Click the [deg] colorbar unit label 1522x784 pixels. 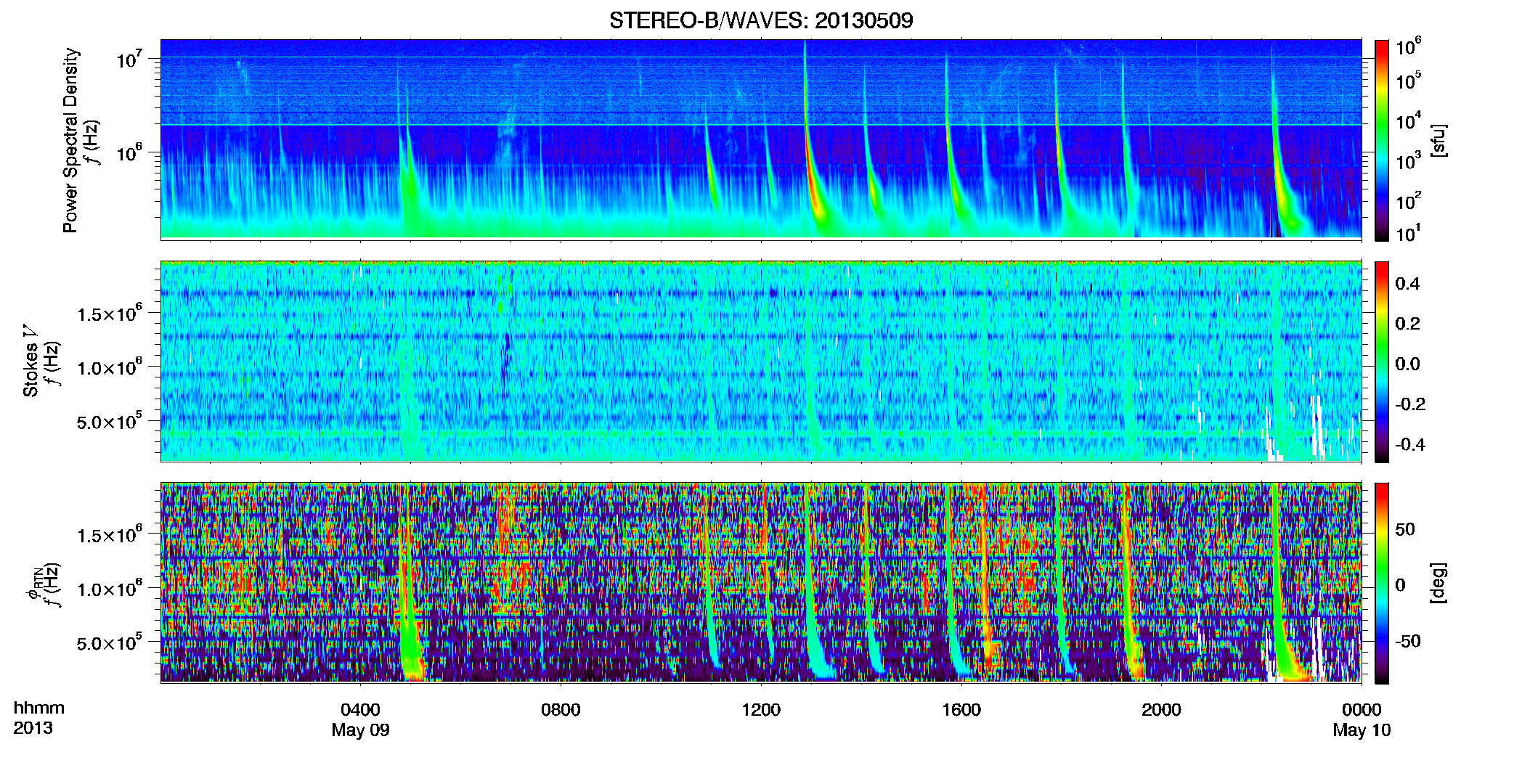(x=1438, y=583)
